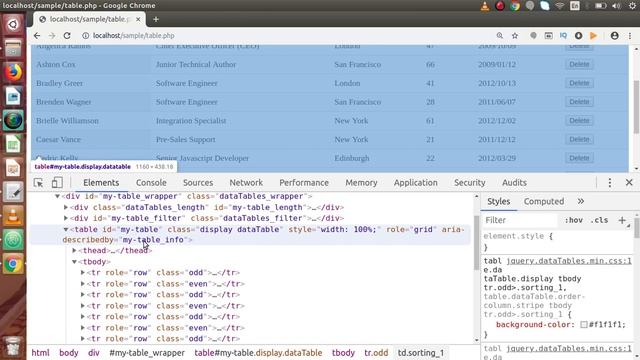Screen dimensions: 640x360
Task: Select body in the breadcrumb bar
Action: tap(69, 353)
